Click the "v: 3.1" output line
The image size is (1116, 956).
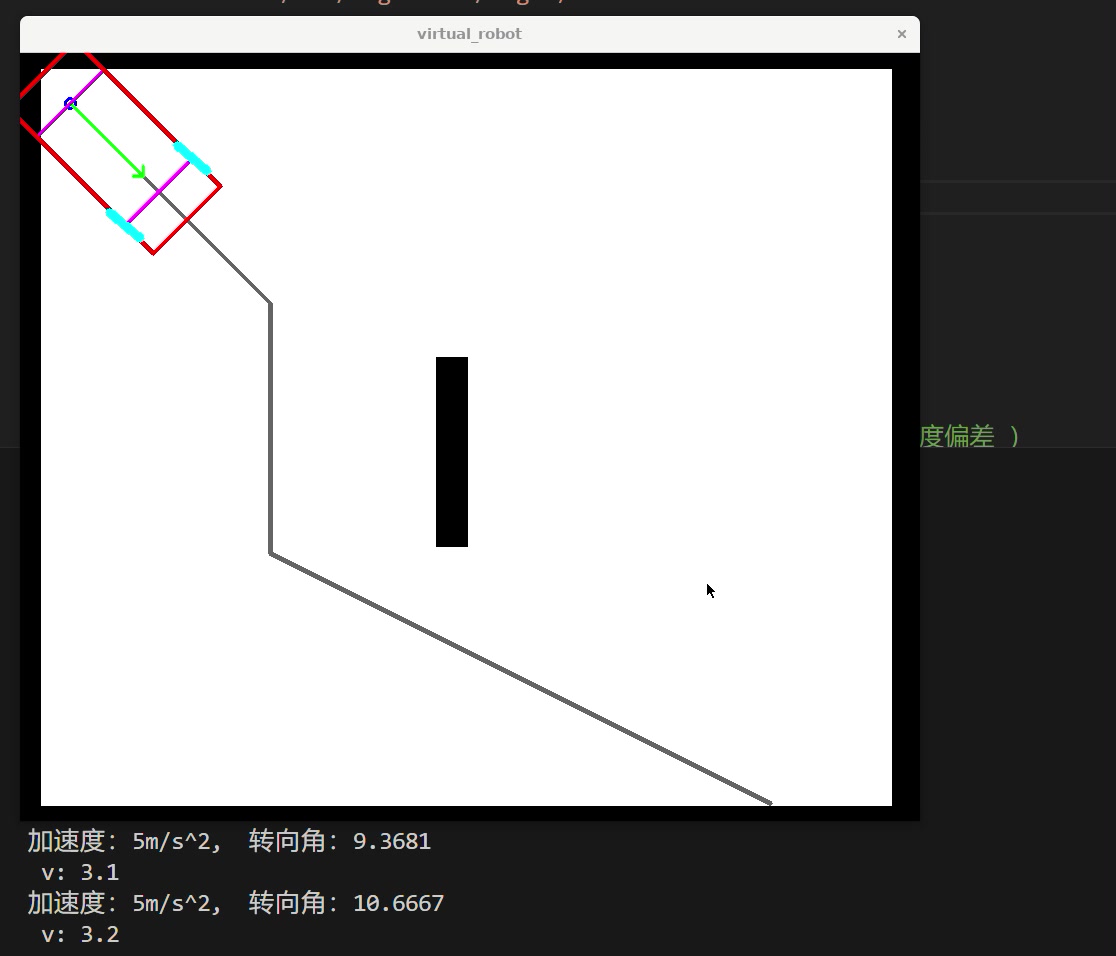click(x=80, y=873)
